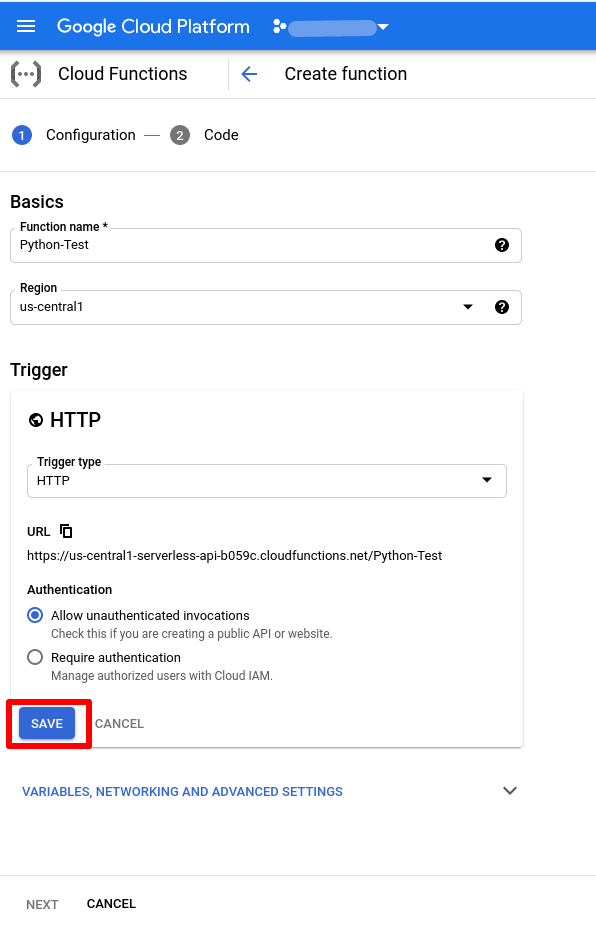The height and width of the screenshot is (930, 596).
Task: Open help for Function name field
Action: pos(502,245)
